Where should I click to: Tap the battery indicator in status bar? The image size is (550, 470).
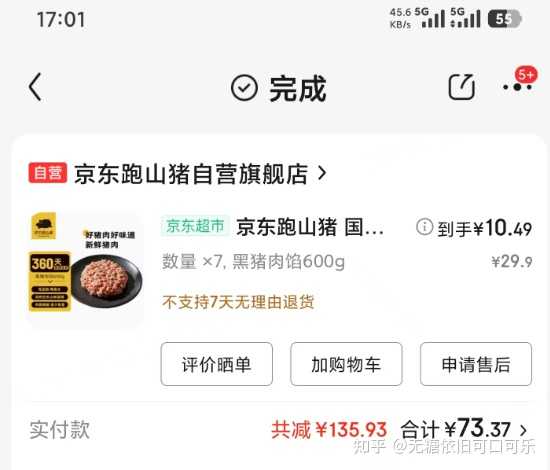(505, 19)
